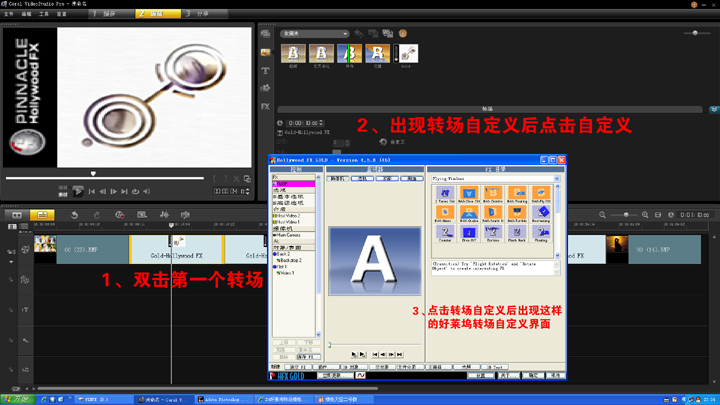Screen dimensions: 720x405
Task: Click the preview volume speaker icon
Action: 146,191
